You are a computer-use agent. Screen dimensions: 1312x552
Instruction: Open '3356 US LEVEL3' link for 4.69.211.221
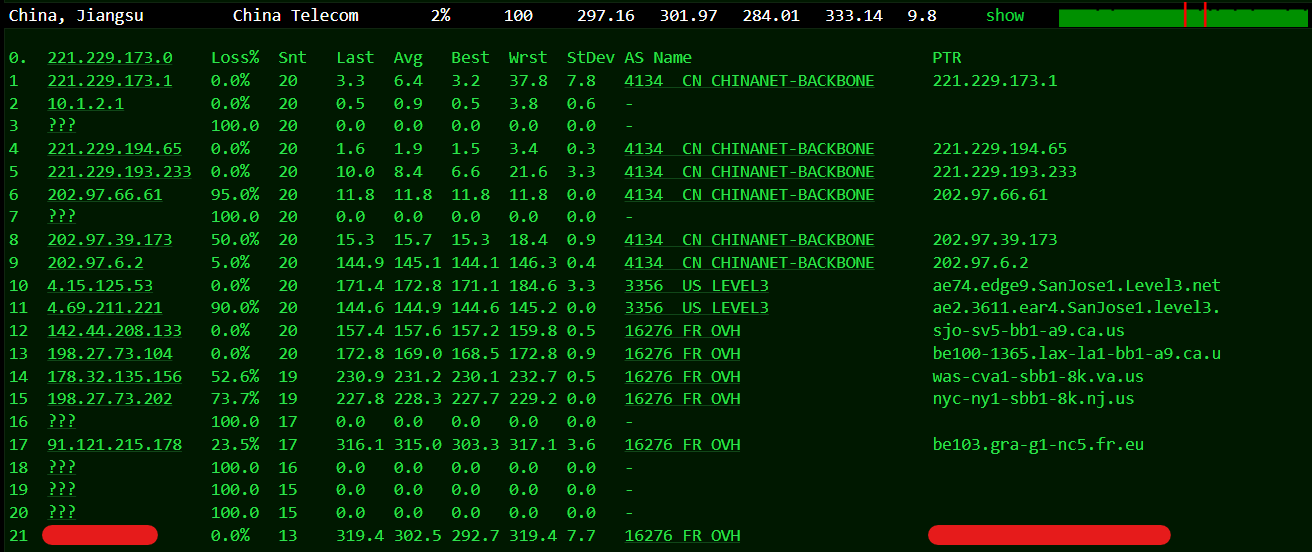click(697, 308)
